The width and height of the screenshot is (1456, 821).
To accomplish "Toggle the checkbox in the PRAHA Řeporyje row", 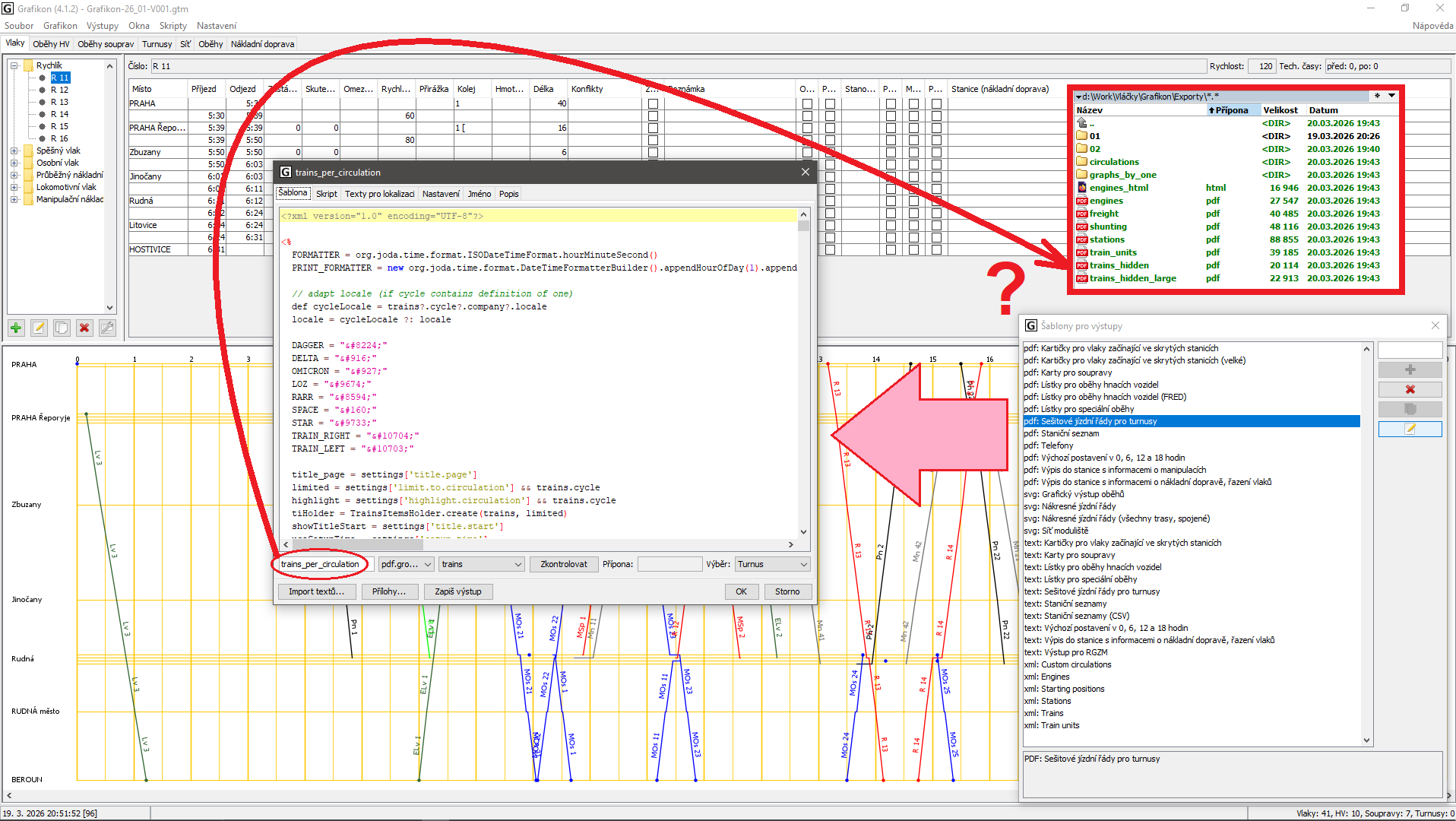I will pyautogui.click(x=653, y=128).
